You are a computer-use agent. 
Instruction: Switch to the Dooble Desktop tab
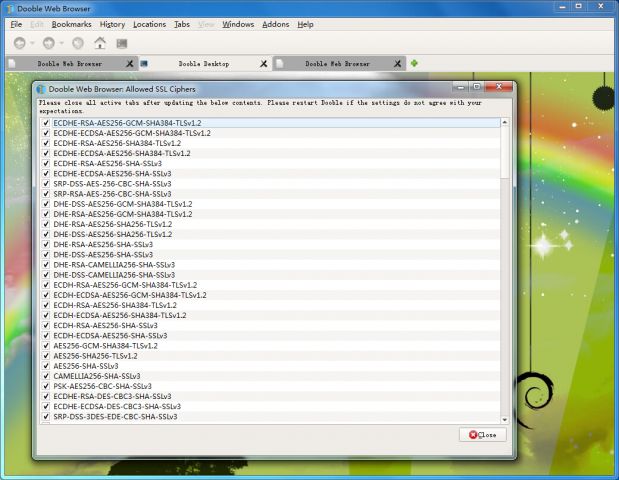tap(203, 64)
